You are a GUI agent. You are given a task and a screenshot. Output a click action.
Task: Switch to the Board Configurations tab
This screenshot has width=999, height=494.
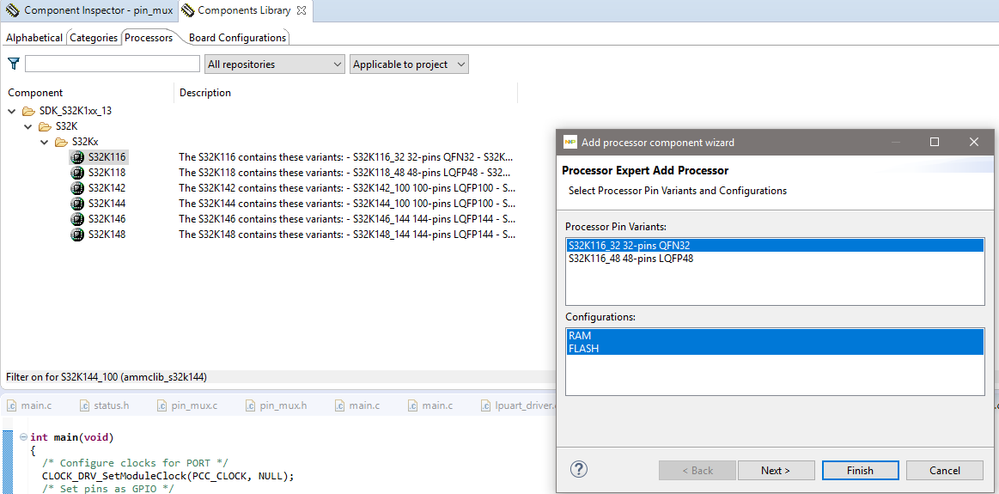237,38
